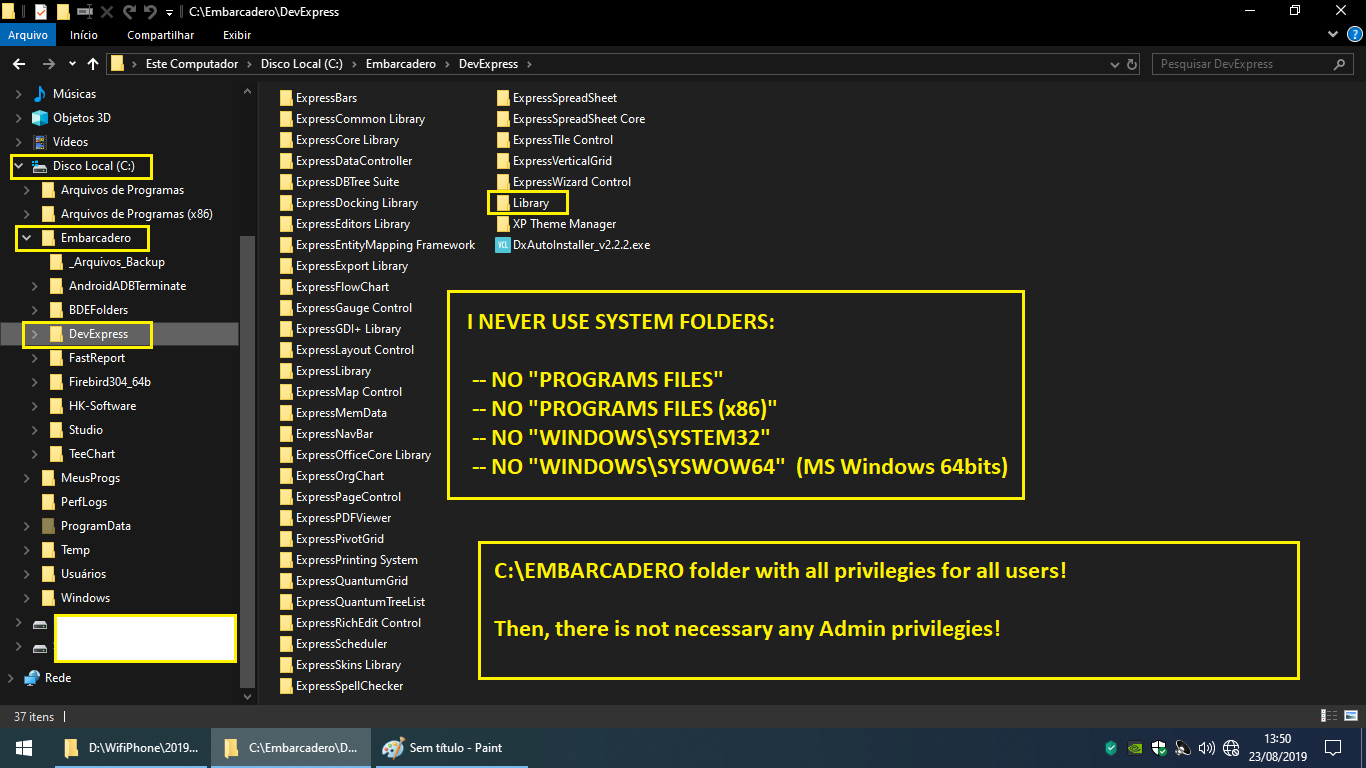The height and width of the screenshot is (768, 1366).
Task: Open the recent locations dropdown arrow
Action: (x=72, y=64)
